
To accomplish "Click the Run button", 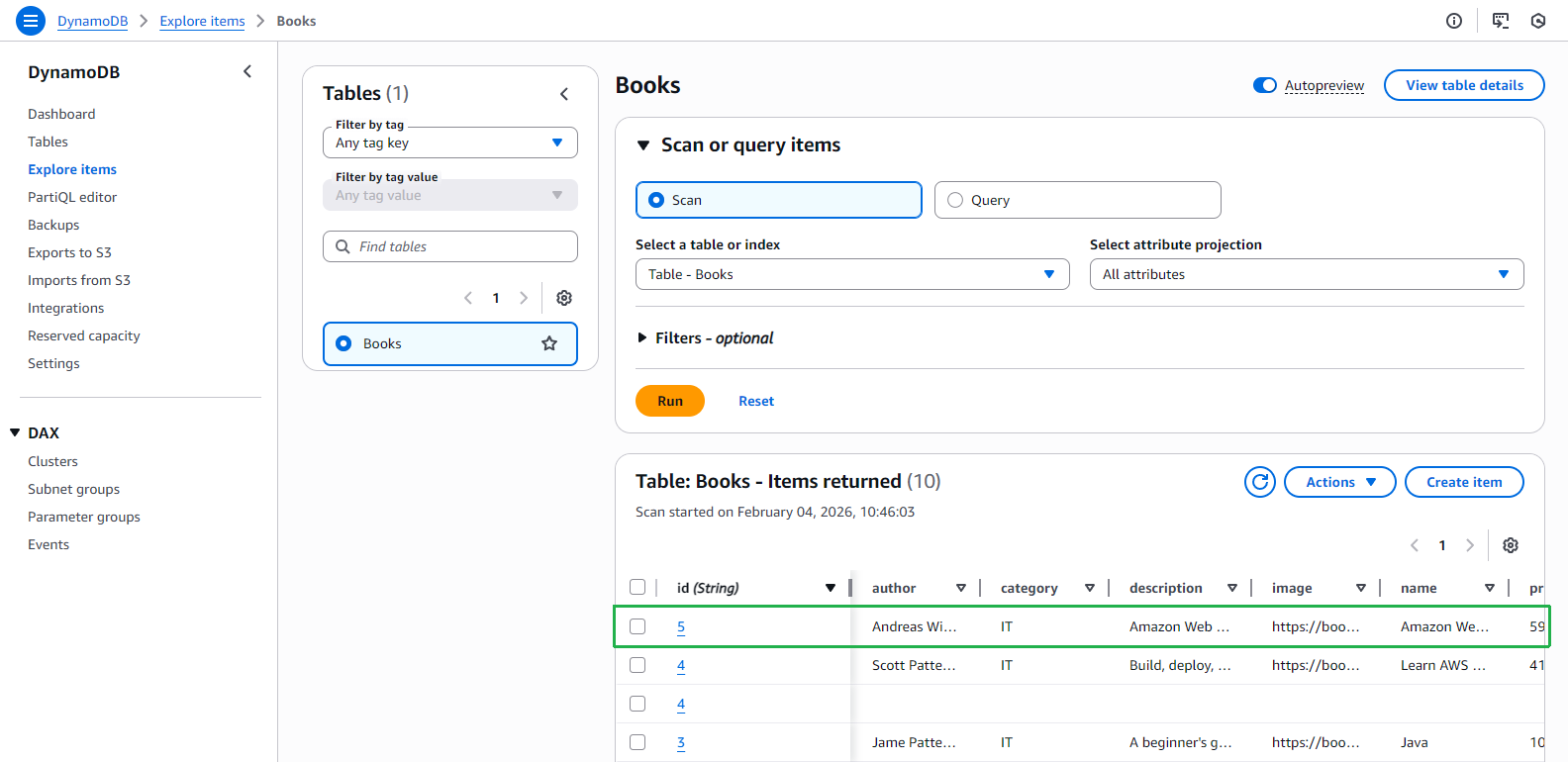I will pyautogui.click(x=670, y=401).
